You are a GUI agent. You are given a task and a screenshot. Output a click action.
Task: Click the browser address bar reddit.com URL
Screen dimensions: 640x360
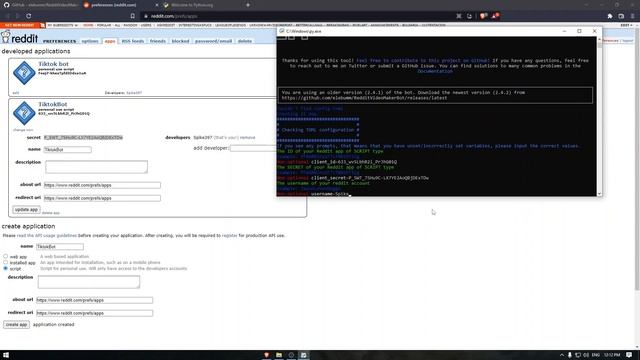(x=174, y=16)
